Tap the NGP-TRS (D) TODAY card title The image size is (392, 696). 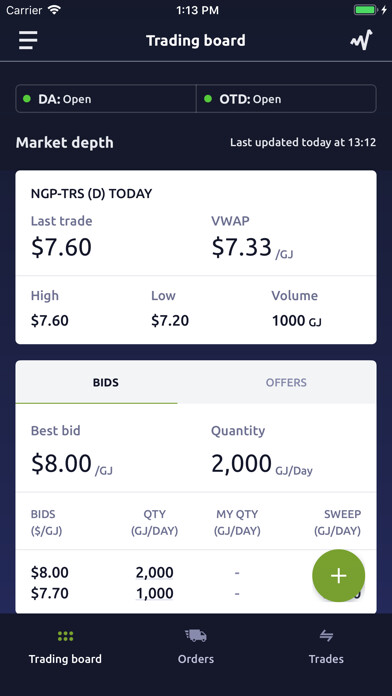pyautogui.click(x=91, y=194)
